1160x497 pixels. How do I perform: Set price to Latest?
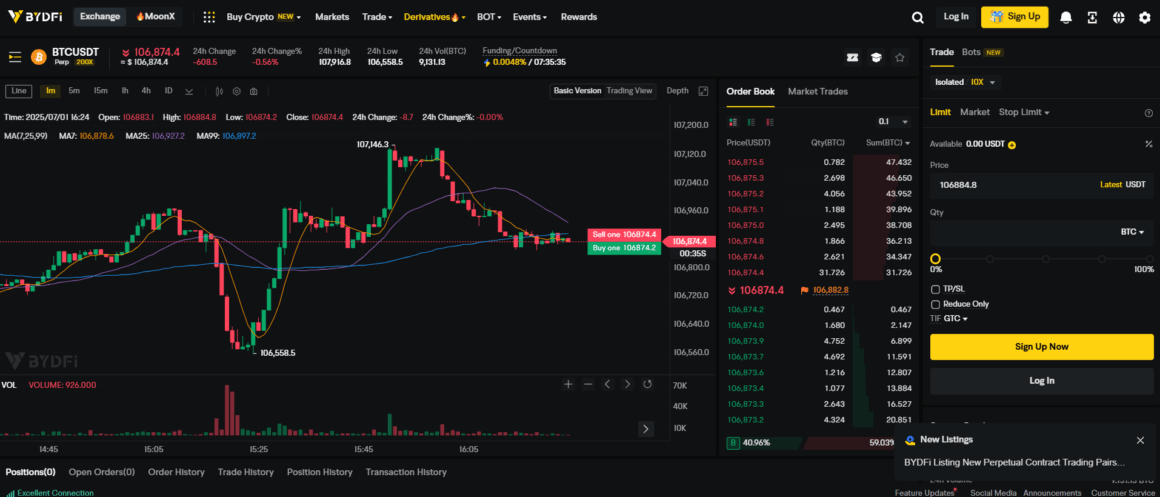click(x=1110, y=185)
